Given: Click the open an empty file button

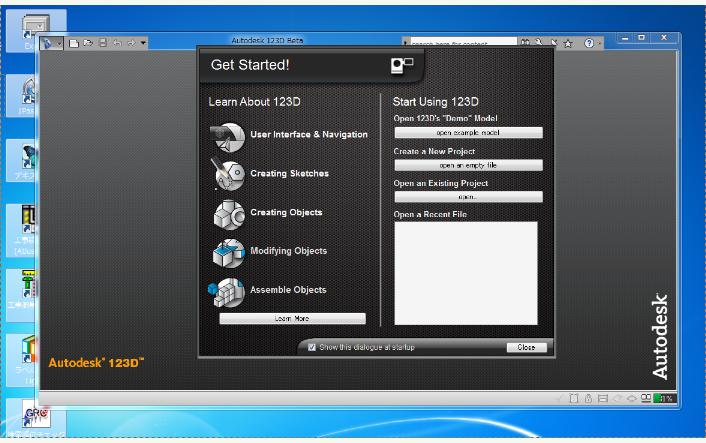Looking at the screenshot, I should point(468,165).
